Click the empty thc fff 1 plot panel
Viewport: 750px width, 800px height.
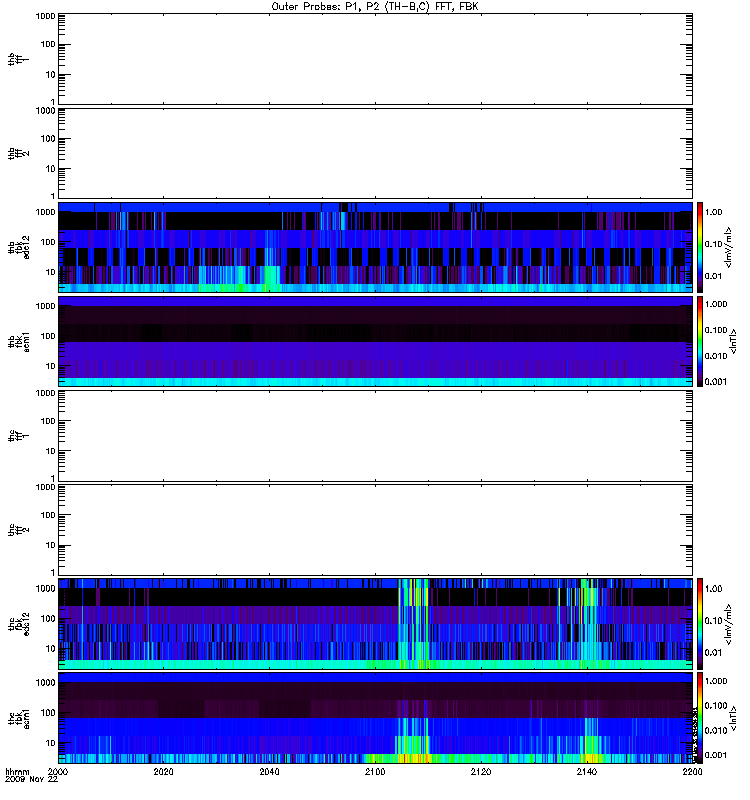tap(375, 436)
